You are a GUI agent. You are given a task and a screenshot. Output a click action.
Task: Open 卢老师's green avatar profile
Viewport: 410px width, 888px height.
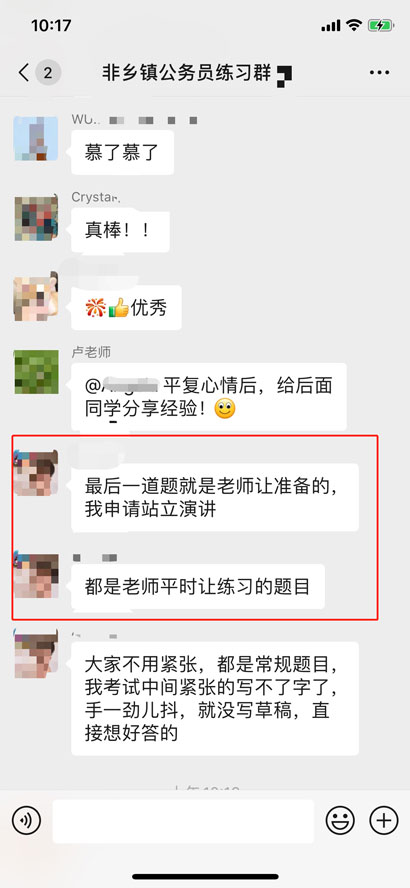coord(36,372)
